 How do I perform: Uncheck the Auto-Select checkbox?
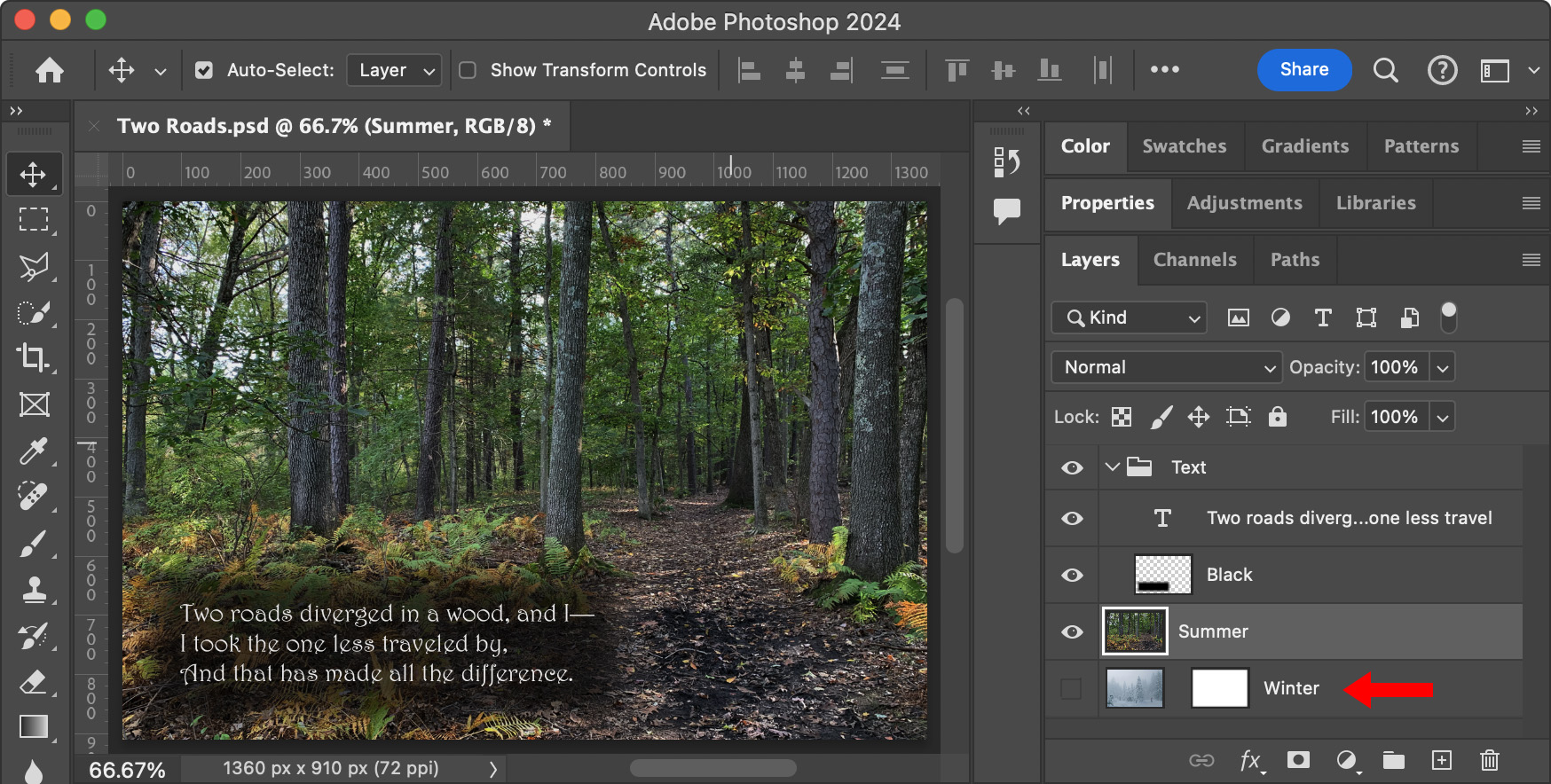204,70
